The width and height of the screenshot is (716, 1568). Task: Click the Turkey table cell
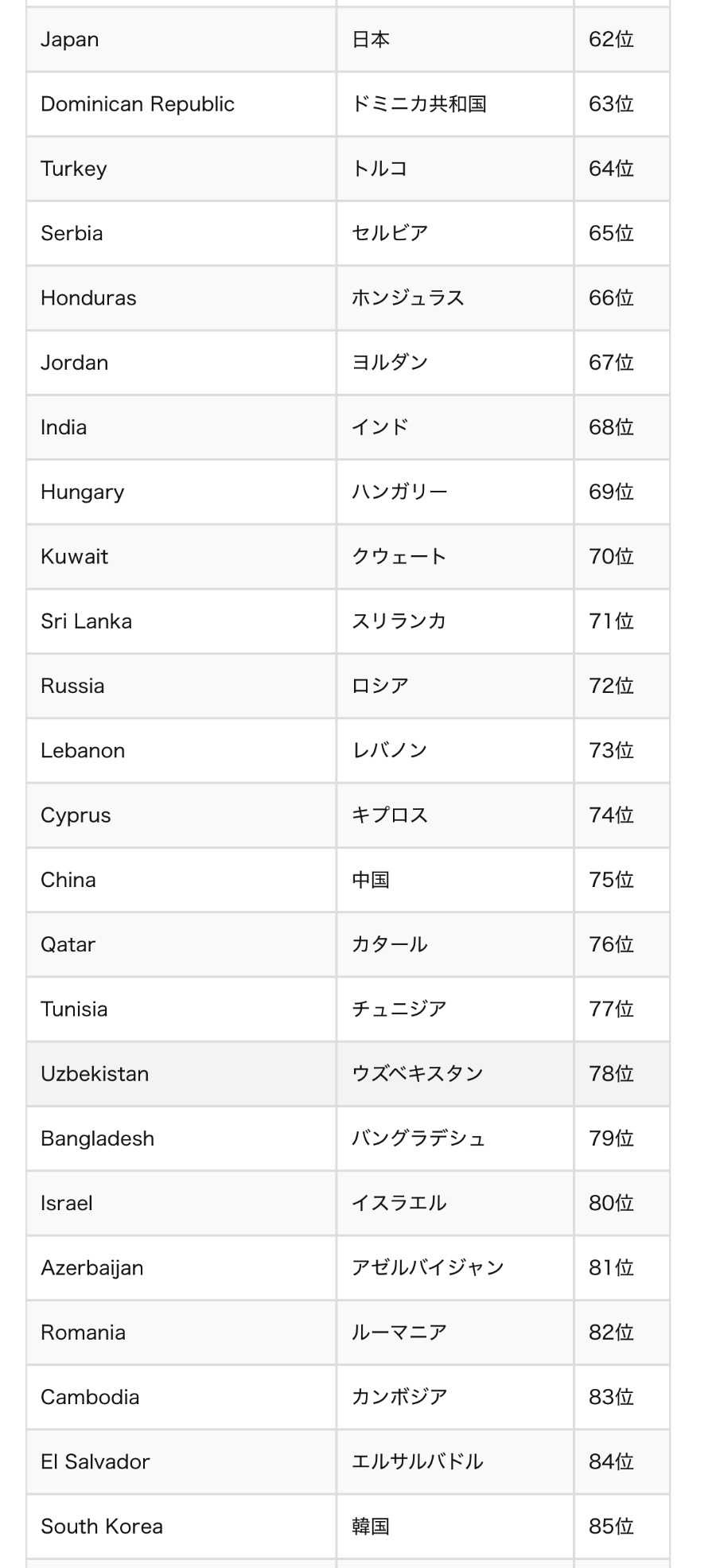pos(74,169)
